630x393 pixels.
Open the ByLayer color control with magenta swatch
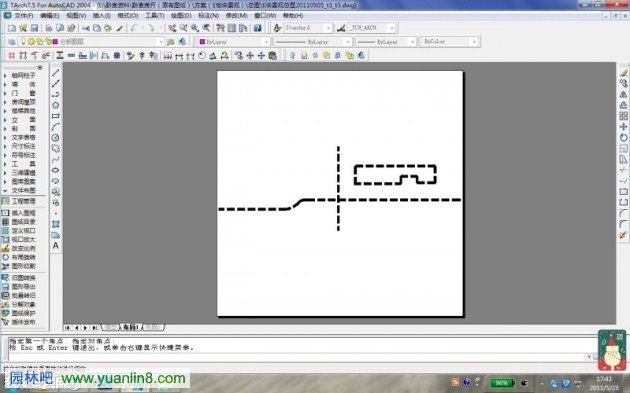point(233,42)
